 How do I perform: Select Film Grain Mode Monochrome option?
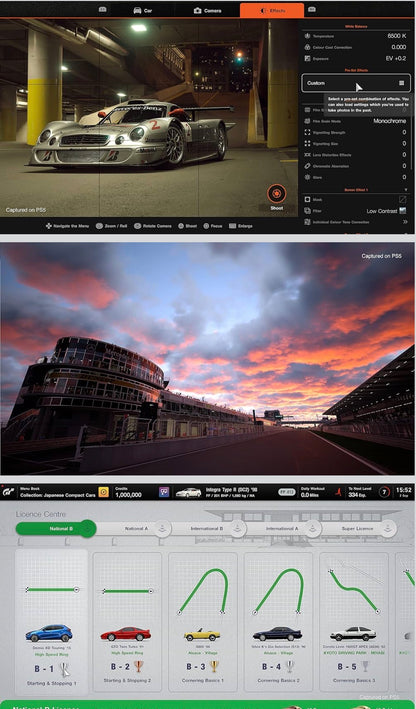coord(356,121)
